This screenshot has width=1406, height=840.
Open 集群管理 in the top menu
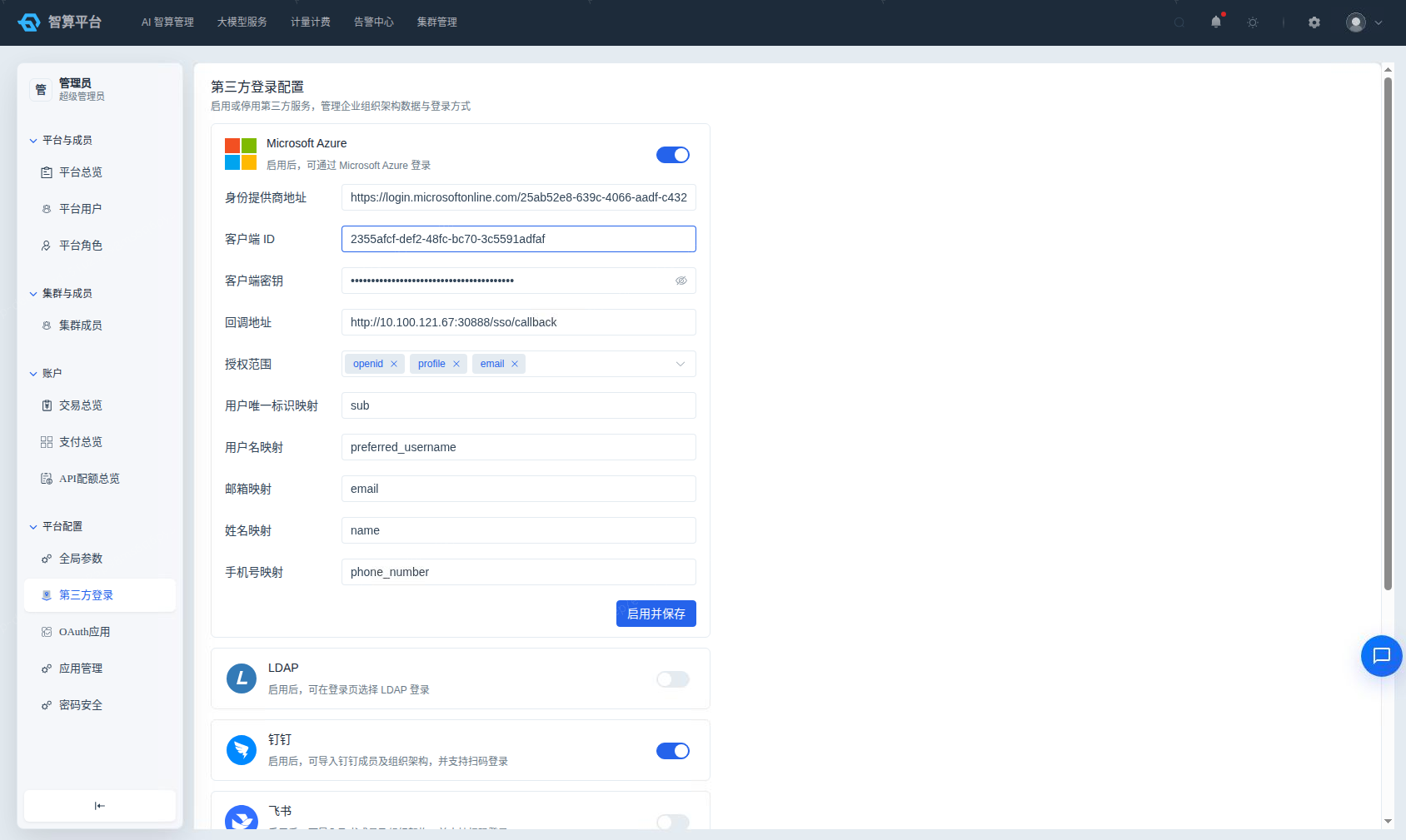click(x=437, y=22)
